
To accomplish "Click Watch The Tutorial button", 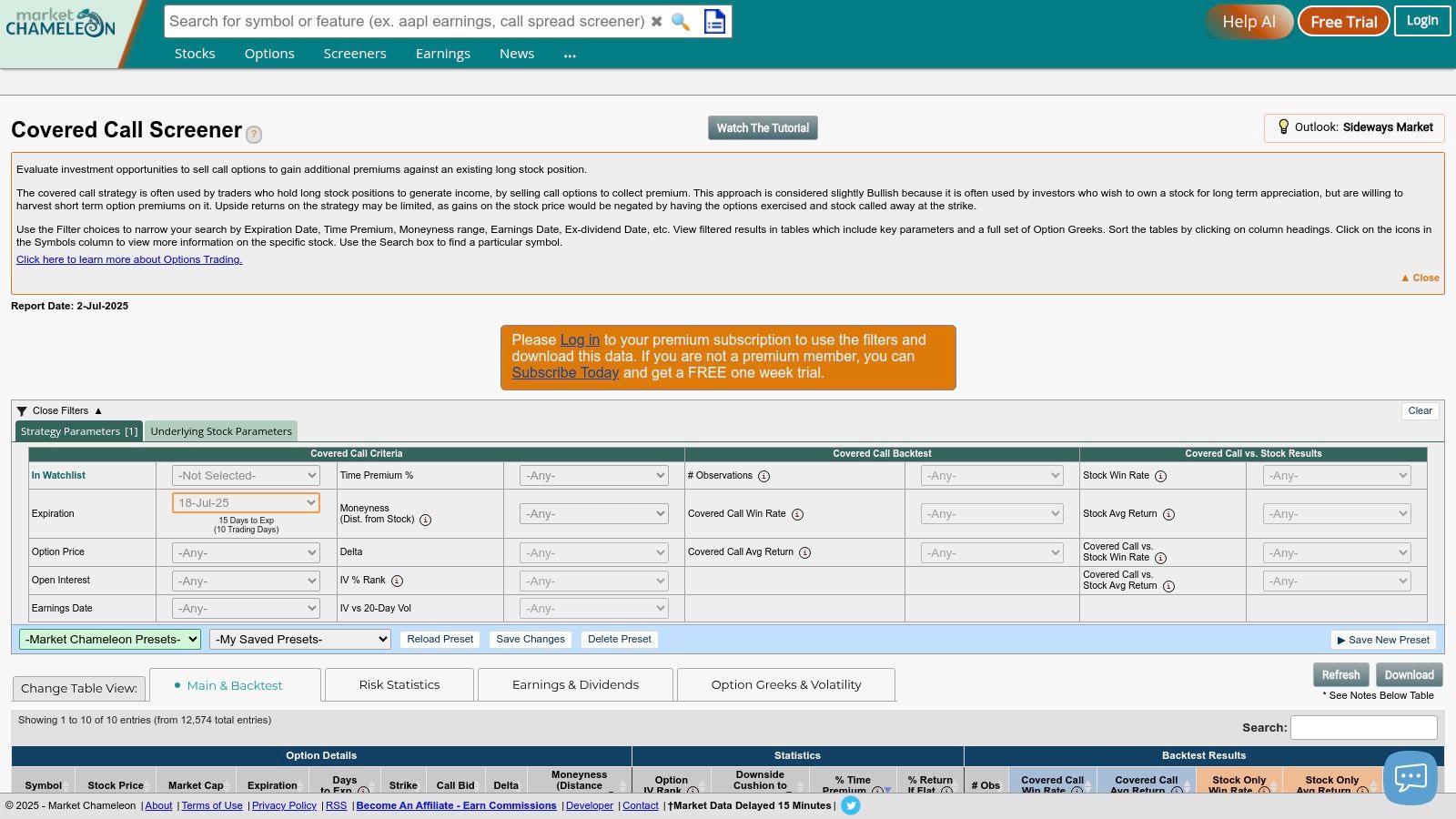I will click(x=763, y=128).
